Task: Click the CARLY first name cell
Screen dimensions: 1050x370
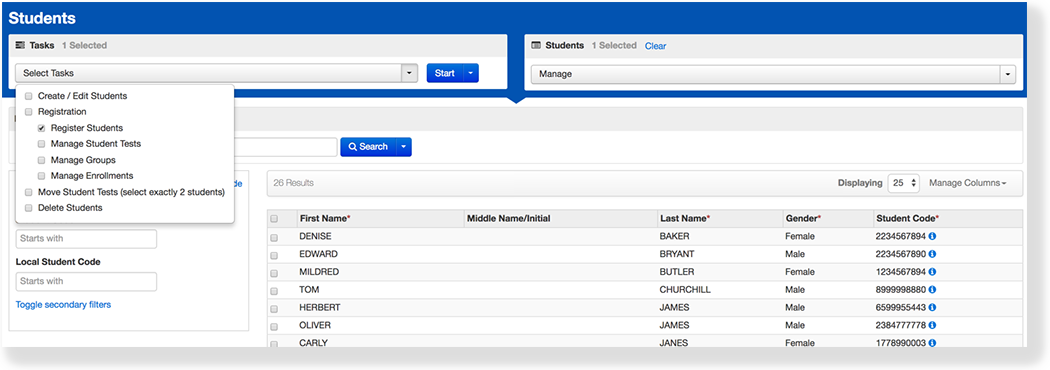Action: tap(314, 343)
